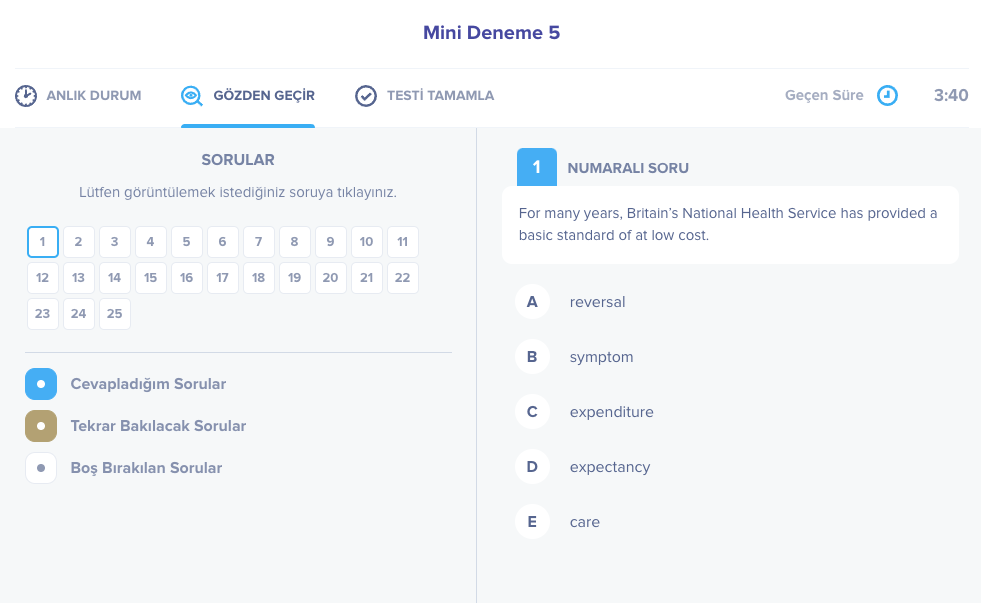Click the eye icon for Gözden Geçir
981x603 pixels.
191,96
